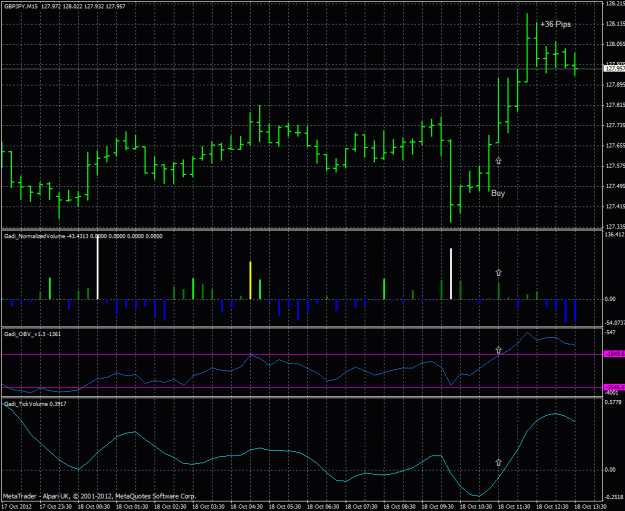Click price axis value 128.135

(x=615, y=24)
